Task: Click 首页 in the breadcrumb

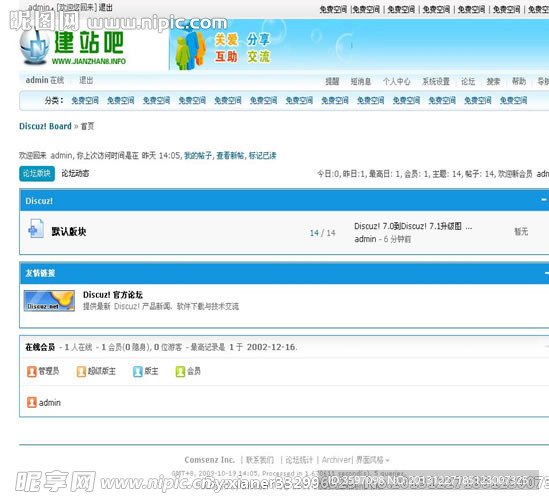Action: (87, 126)
